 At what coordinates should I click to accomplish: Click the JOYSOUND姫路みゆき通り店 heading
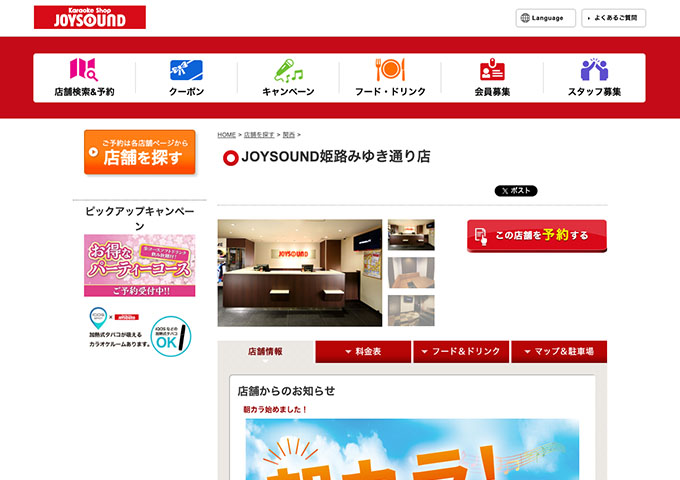pos(336,157)
